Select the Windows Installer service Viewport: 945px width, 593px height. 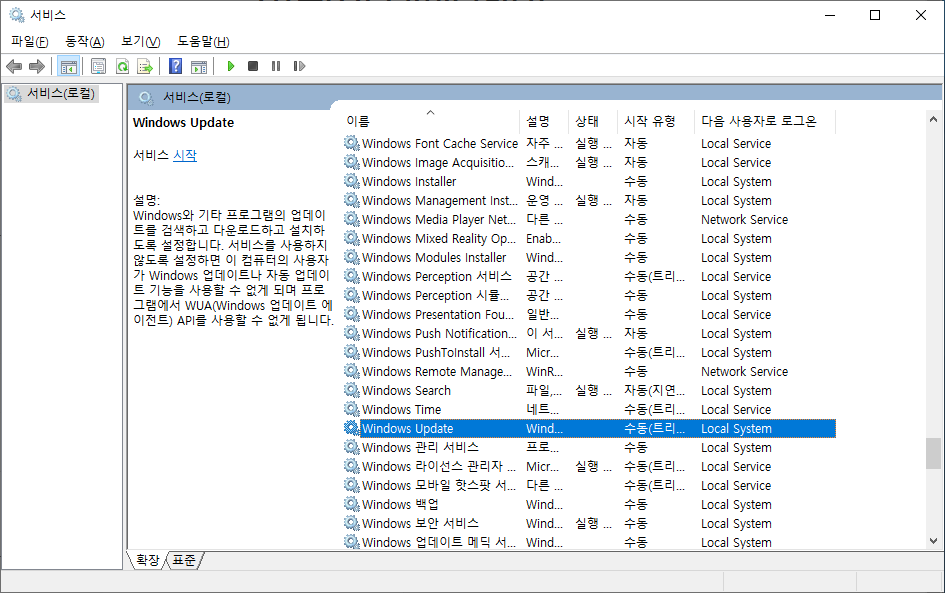click(589, 181)
